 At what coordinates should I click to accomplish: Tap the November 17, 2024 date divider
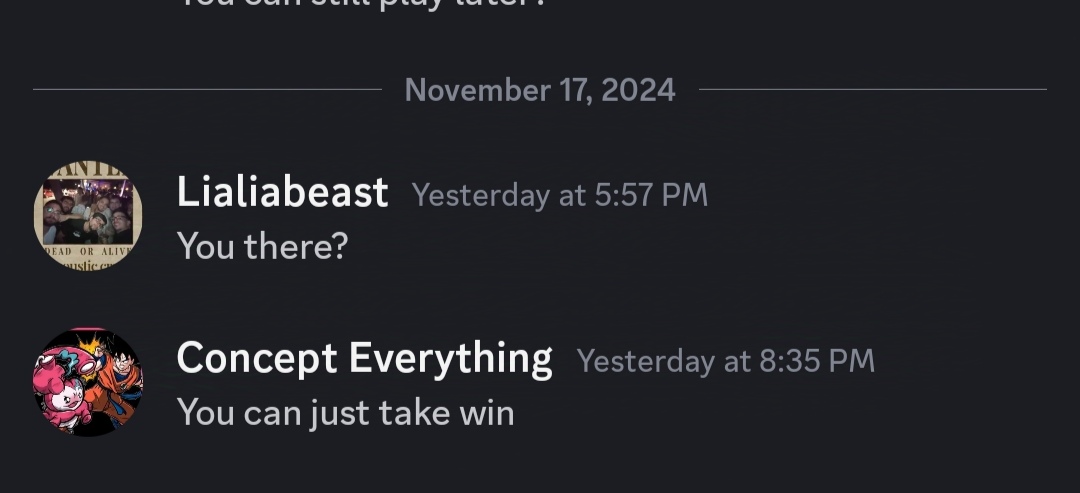coord(540,90)
